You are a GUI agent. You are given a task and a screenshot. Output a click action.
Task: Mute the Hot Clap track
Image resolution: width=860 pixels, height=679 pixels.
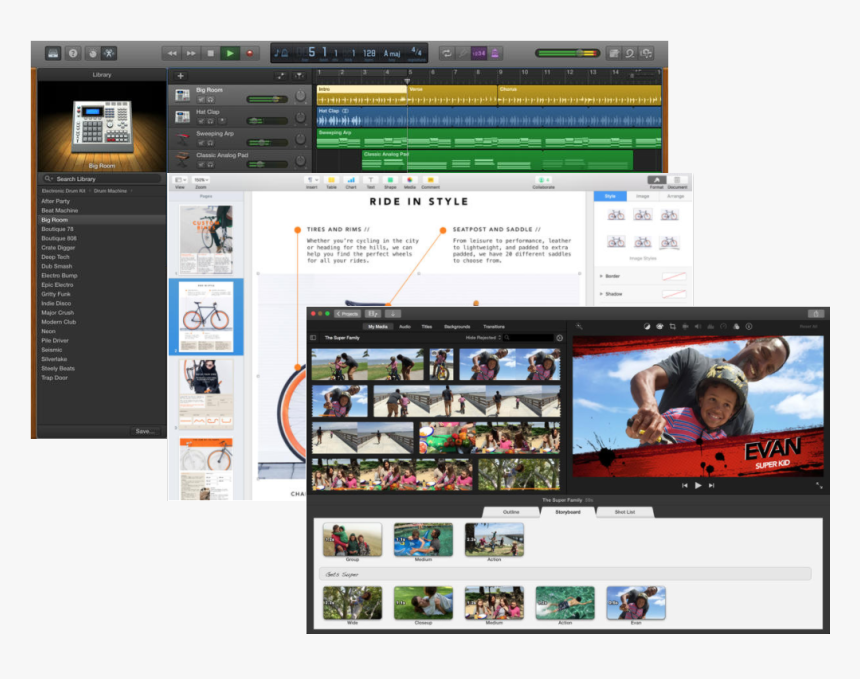point(200,120)
